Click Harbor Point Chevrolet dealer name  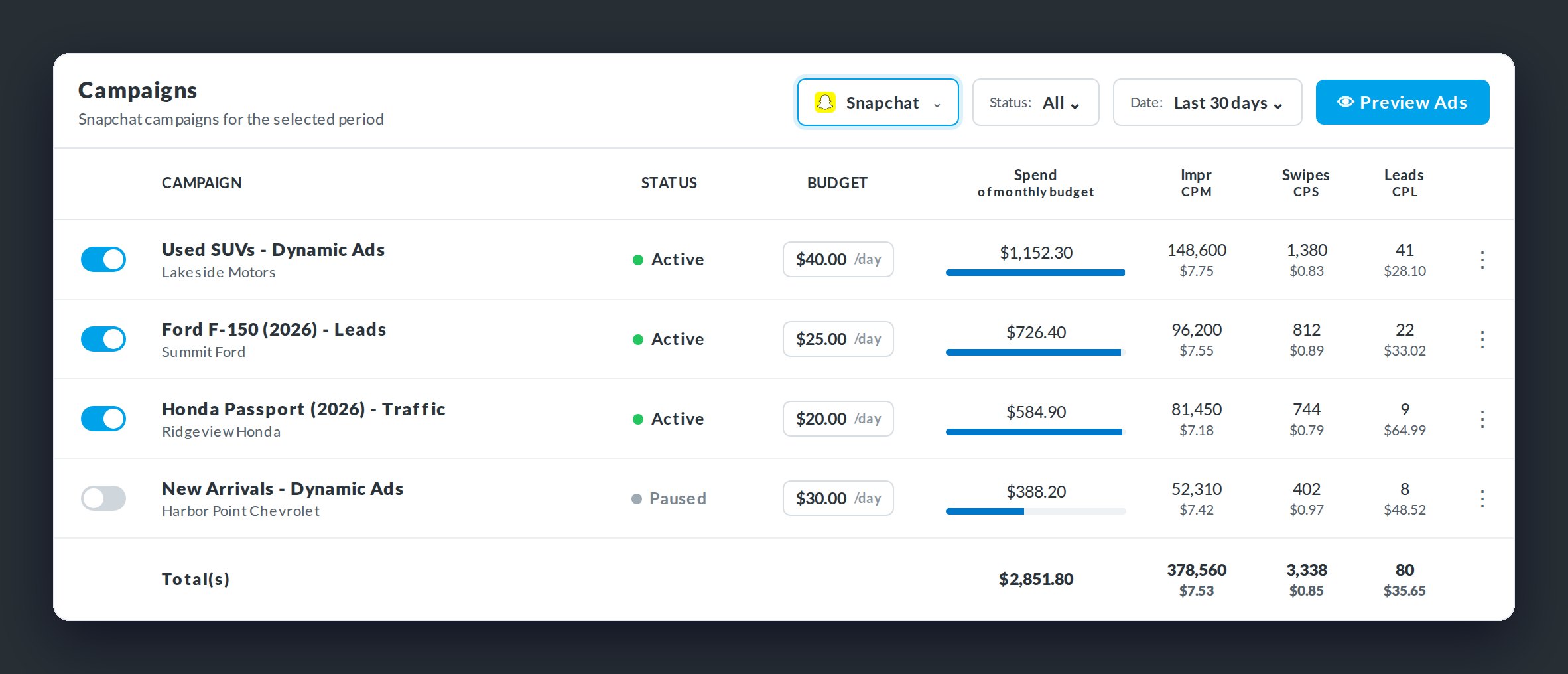[241, 511]
